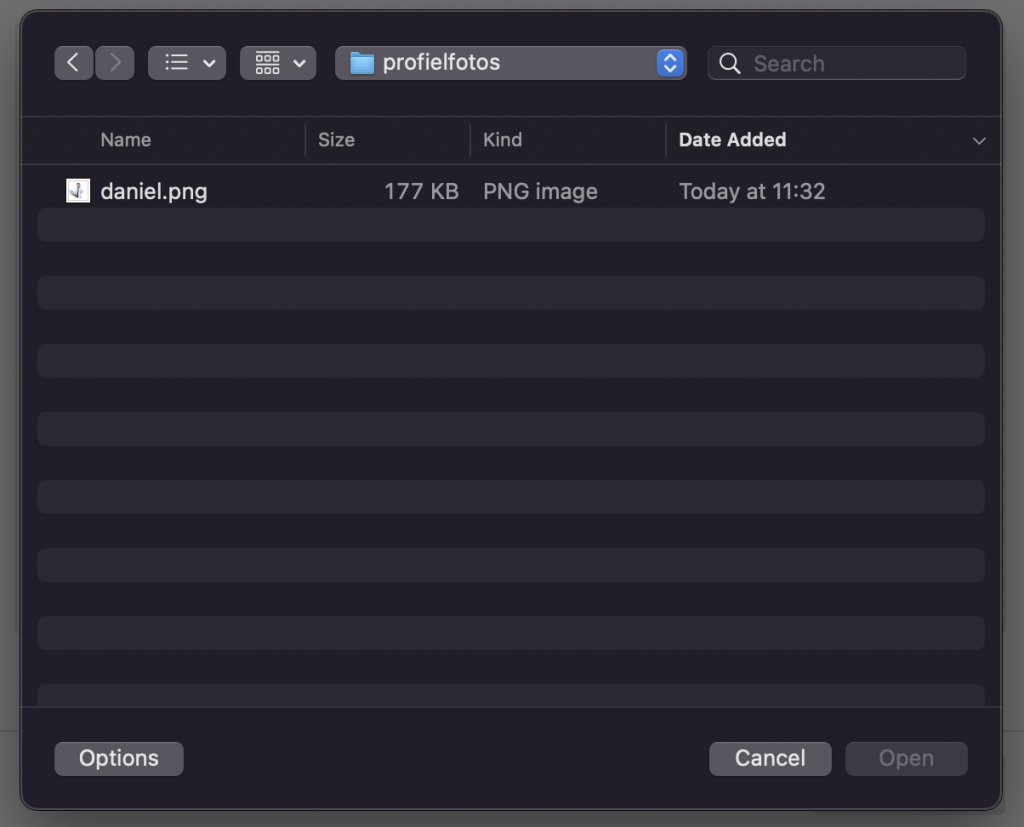
Task: Toggle sort order chevron on Date Added
Action: click(x=978, y=141)
